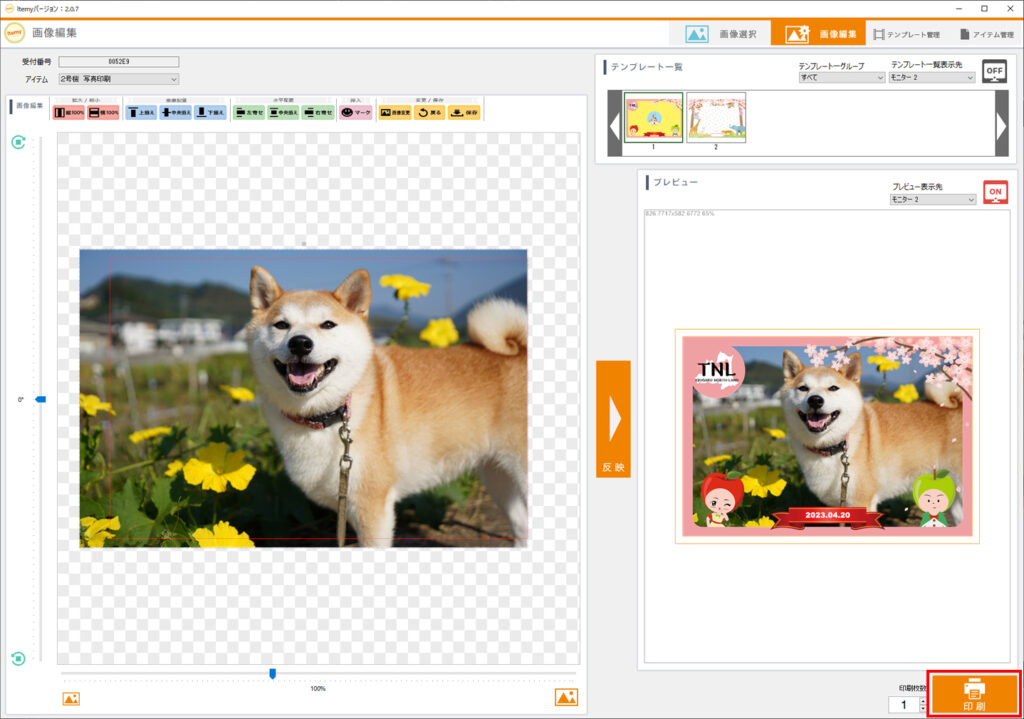This screenshot has width=1024, height=719.
Task: Insert a mark with the マーク button
Action: (x=355, y=113)
